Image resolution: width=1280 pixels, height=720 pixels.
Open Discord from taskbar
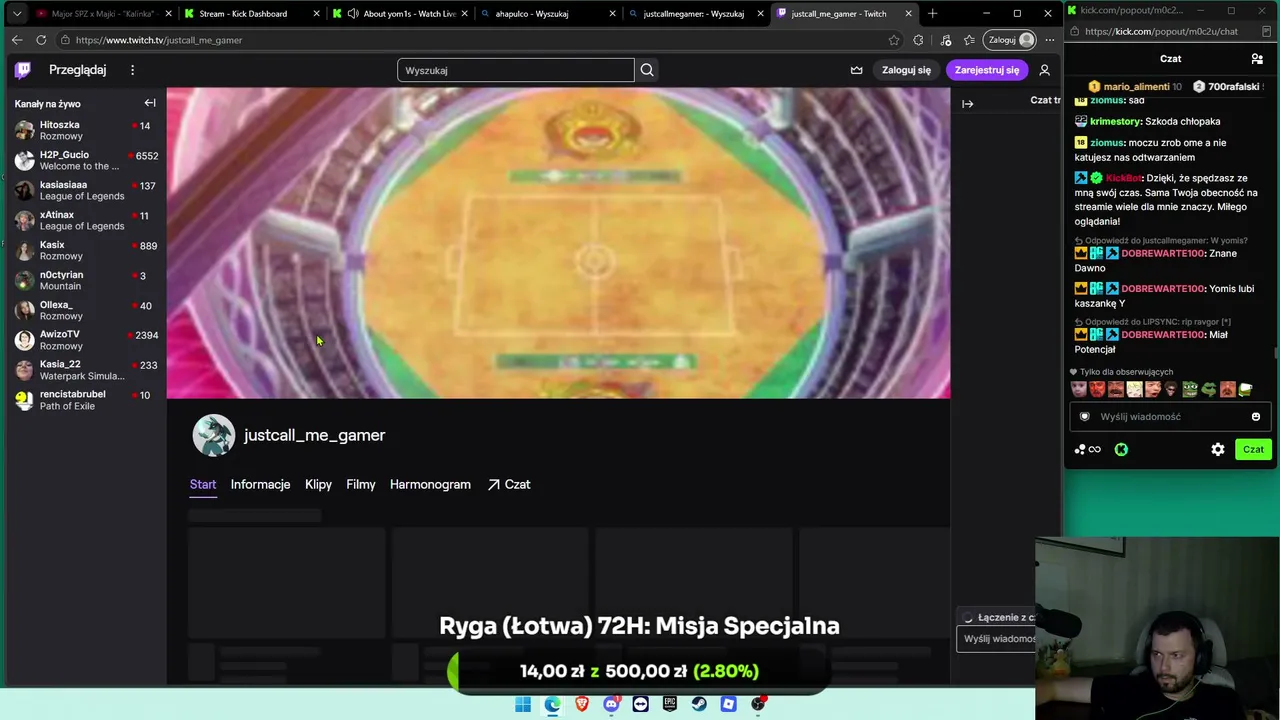[x=611, y=704]
